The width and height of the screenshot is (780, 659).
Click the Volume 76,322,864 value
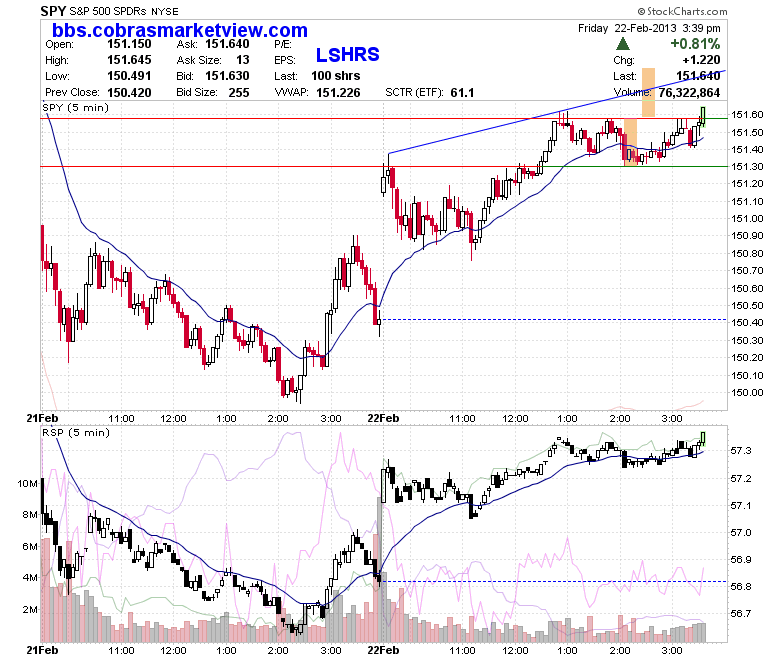689,93
